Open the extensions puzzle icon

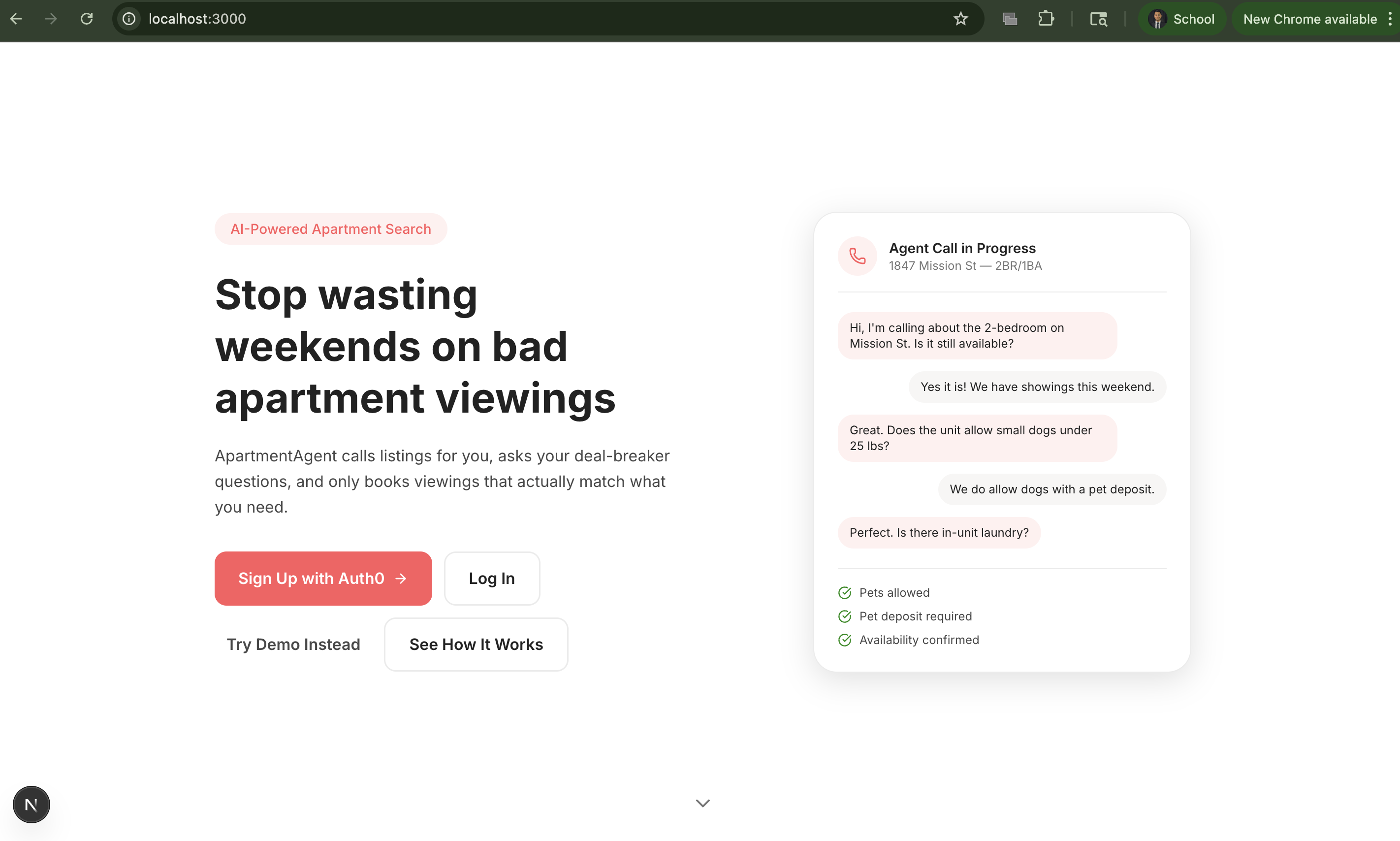1046,19
